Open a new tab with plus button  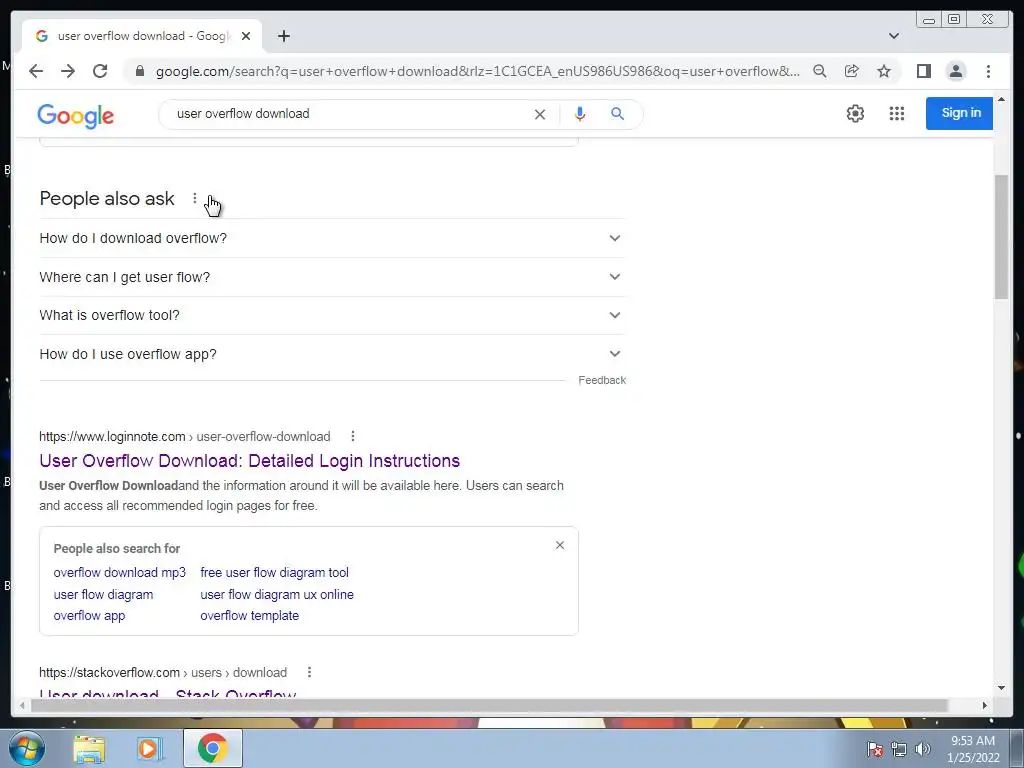pos(283,36)
